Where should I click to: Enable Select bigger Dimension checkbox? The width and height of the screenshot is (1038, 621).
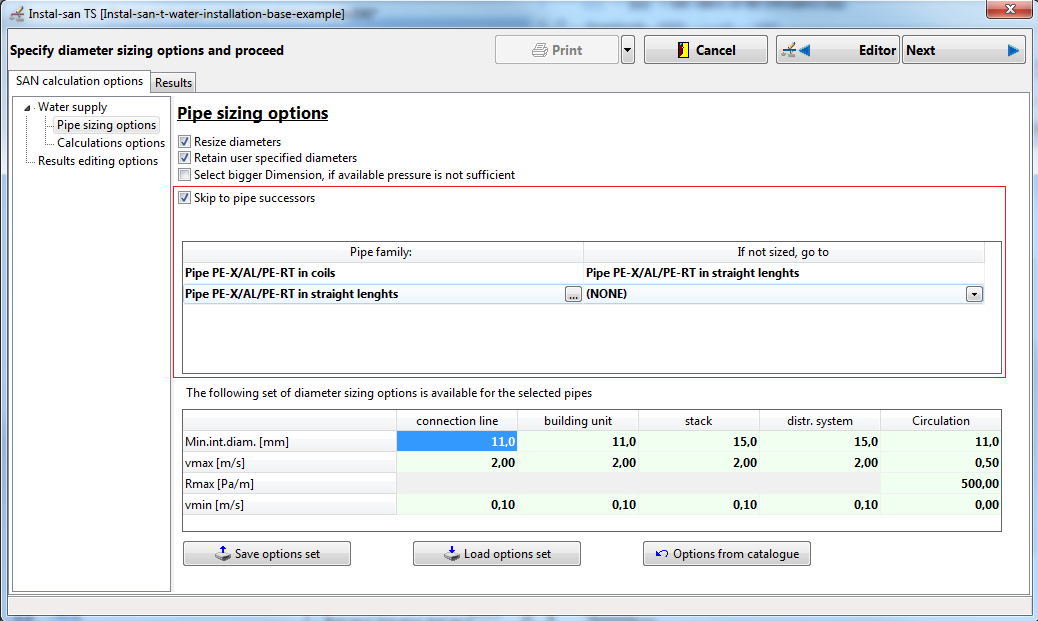point(185,175)
